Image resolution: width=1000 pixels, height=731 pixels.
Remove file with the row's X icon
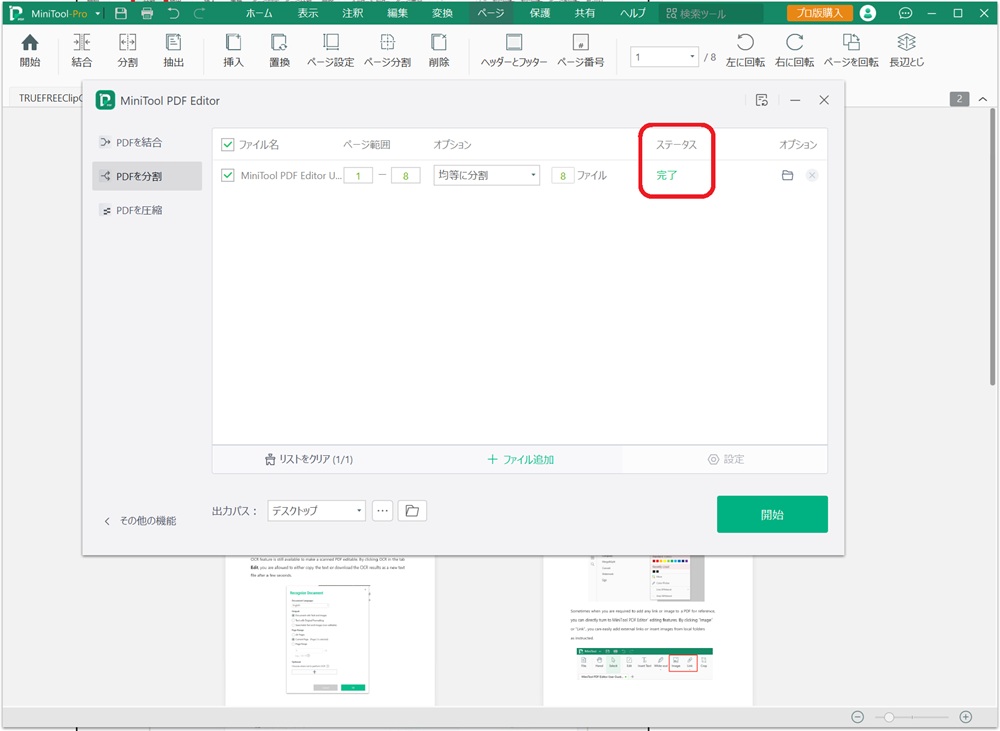click(x=812, y=175)
